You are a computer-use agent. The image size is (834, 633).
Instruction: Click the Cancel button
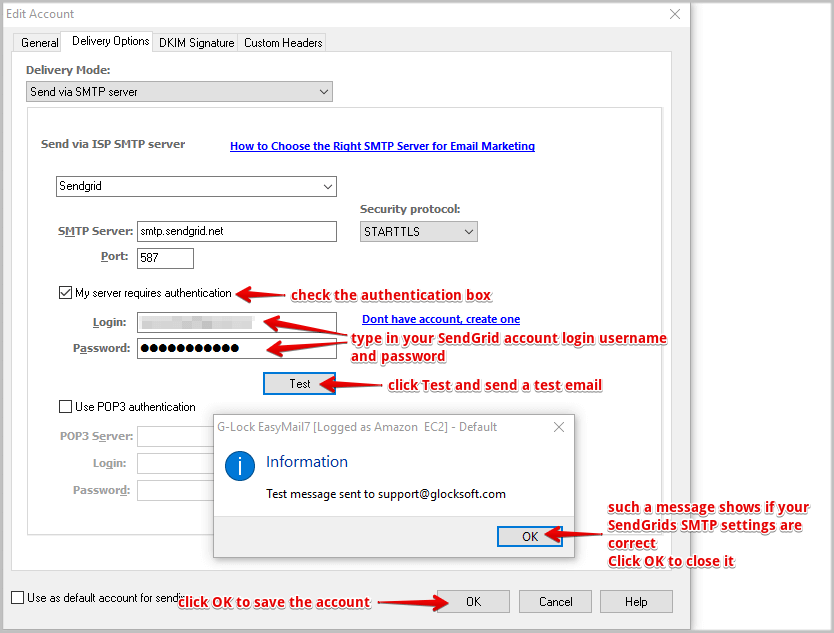coord(555,601)
